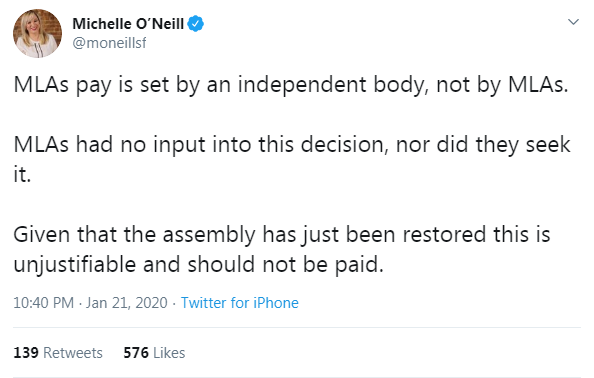Click the word 'unjustifiable' in the tweet

(75, 265)
